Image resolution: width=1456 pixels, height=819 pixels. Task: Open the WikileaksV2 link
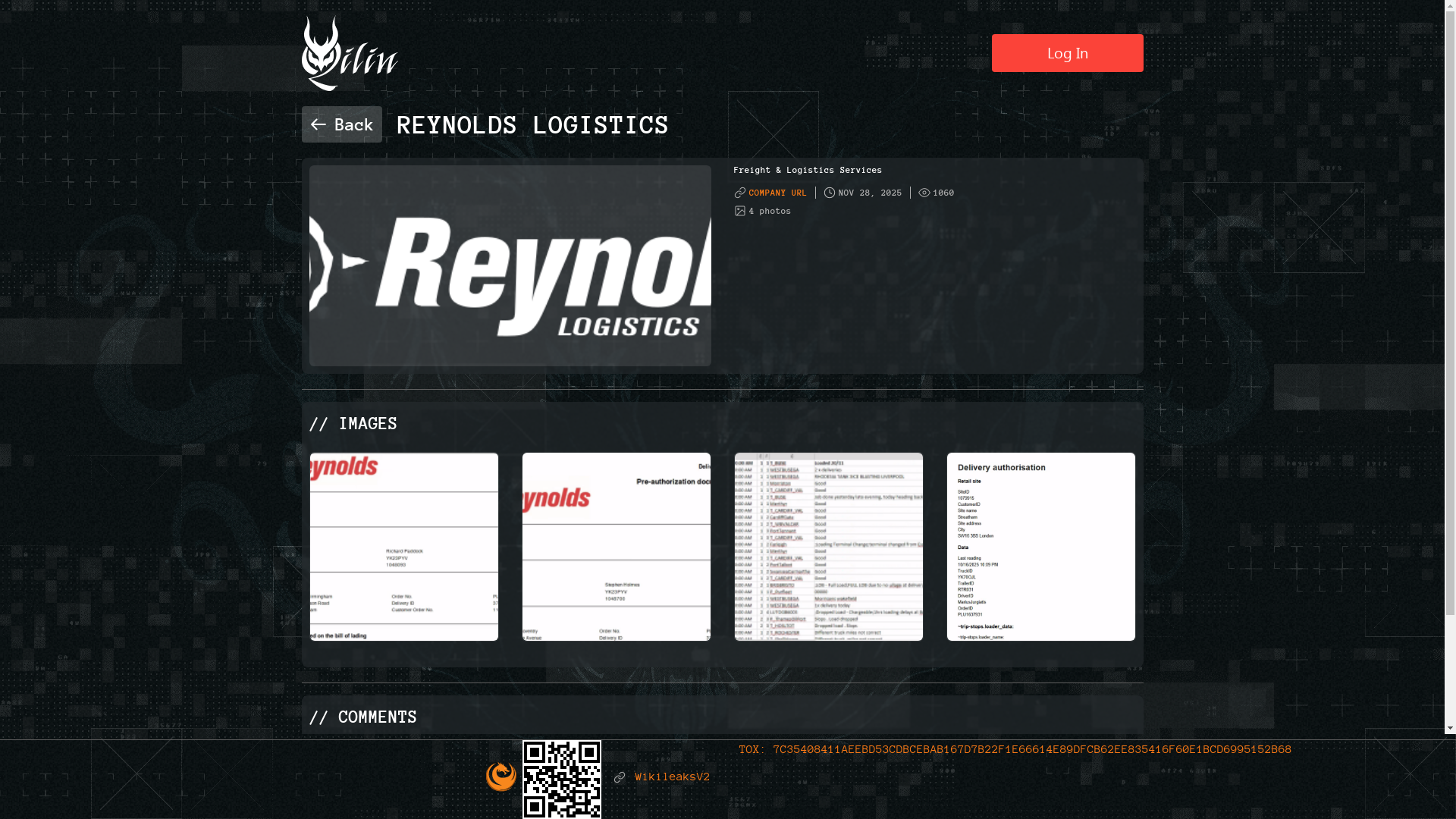(672, 777)
